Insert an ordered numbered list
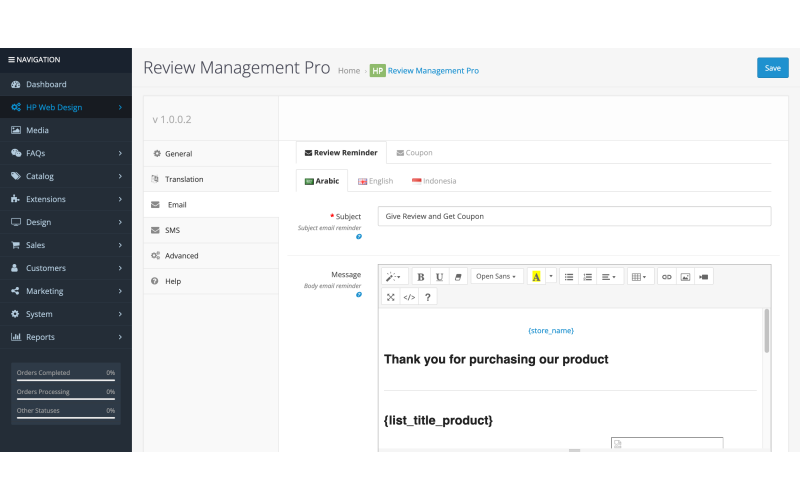This screenshot has width=800, height=500. click(x=588, y=277)
